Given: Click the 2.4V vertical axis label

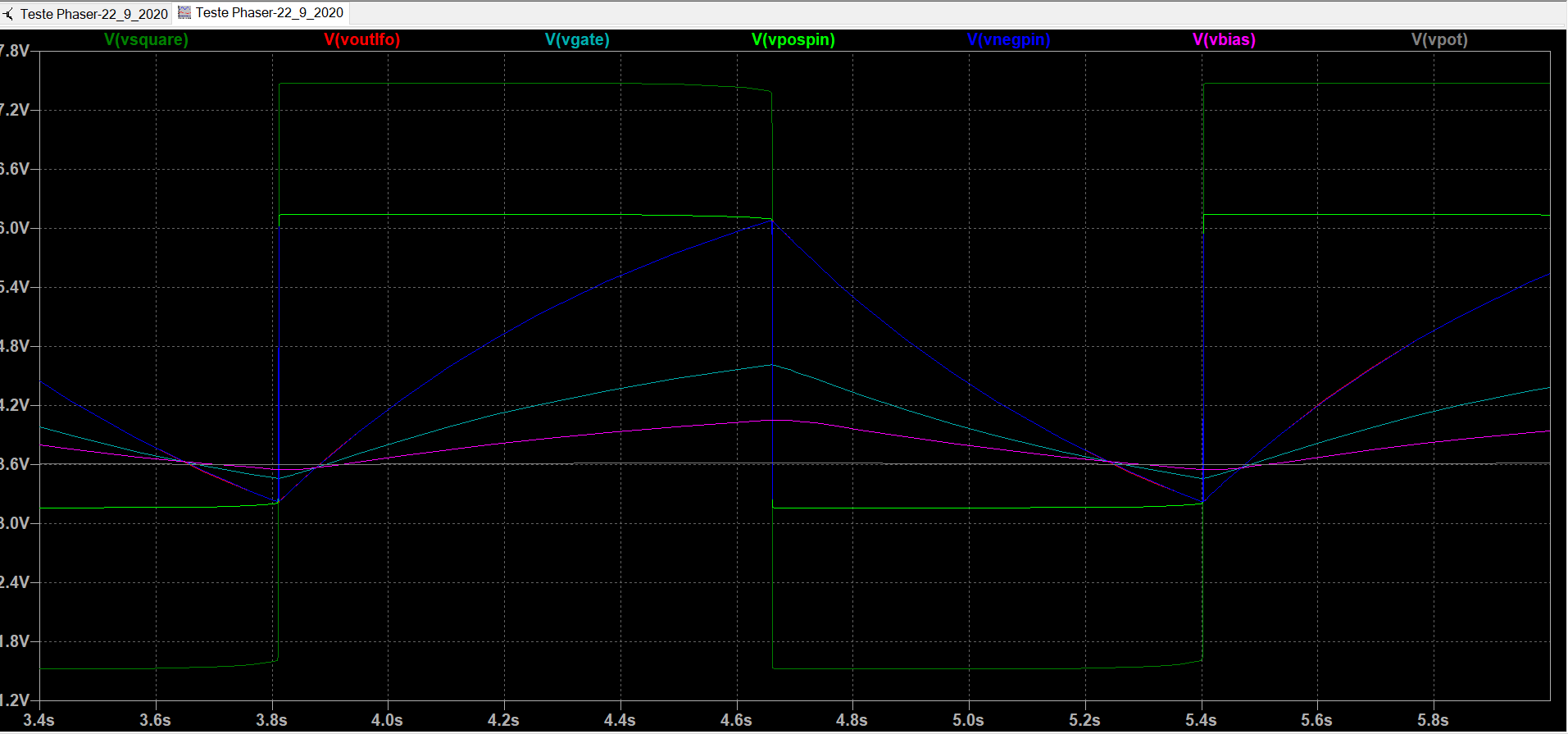Looking at the screenshot, I should tap(15, 582).
